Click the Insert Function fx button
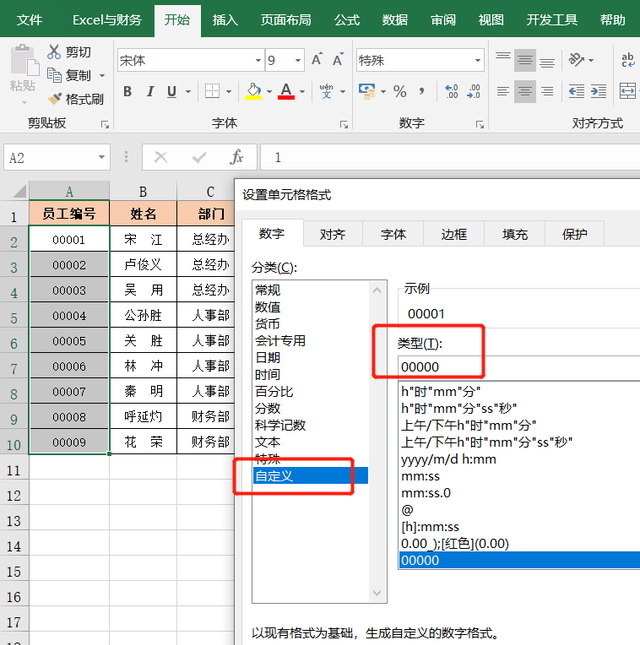640x645 pixels. tap(237, 157)
